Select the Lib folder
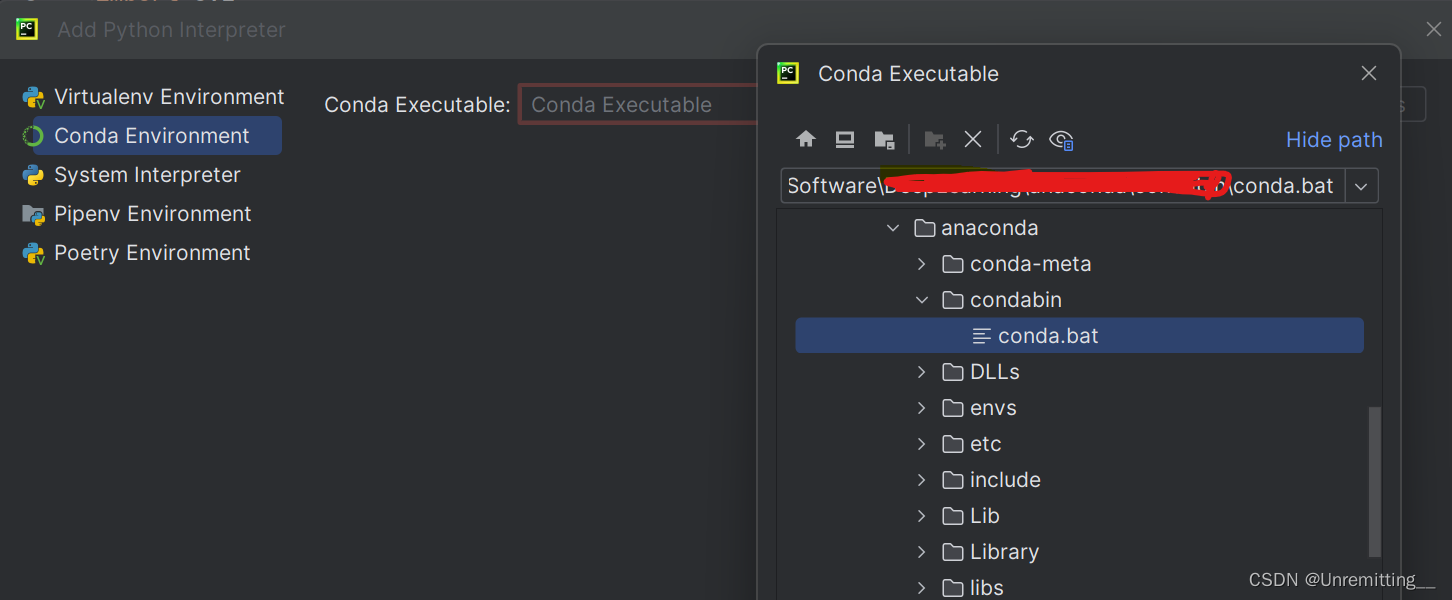This screenshot has height=600, width=1452. (971, 516)
